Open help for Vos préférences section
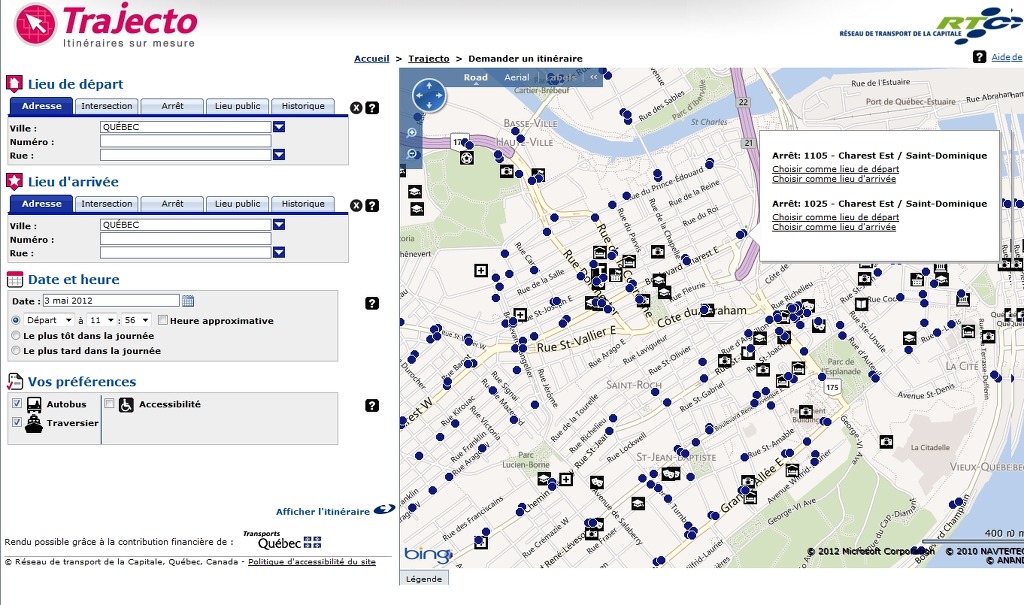The width and height of the screenshot is (1024, 605). [x=372, y=405]
